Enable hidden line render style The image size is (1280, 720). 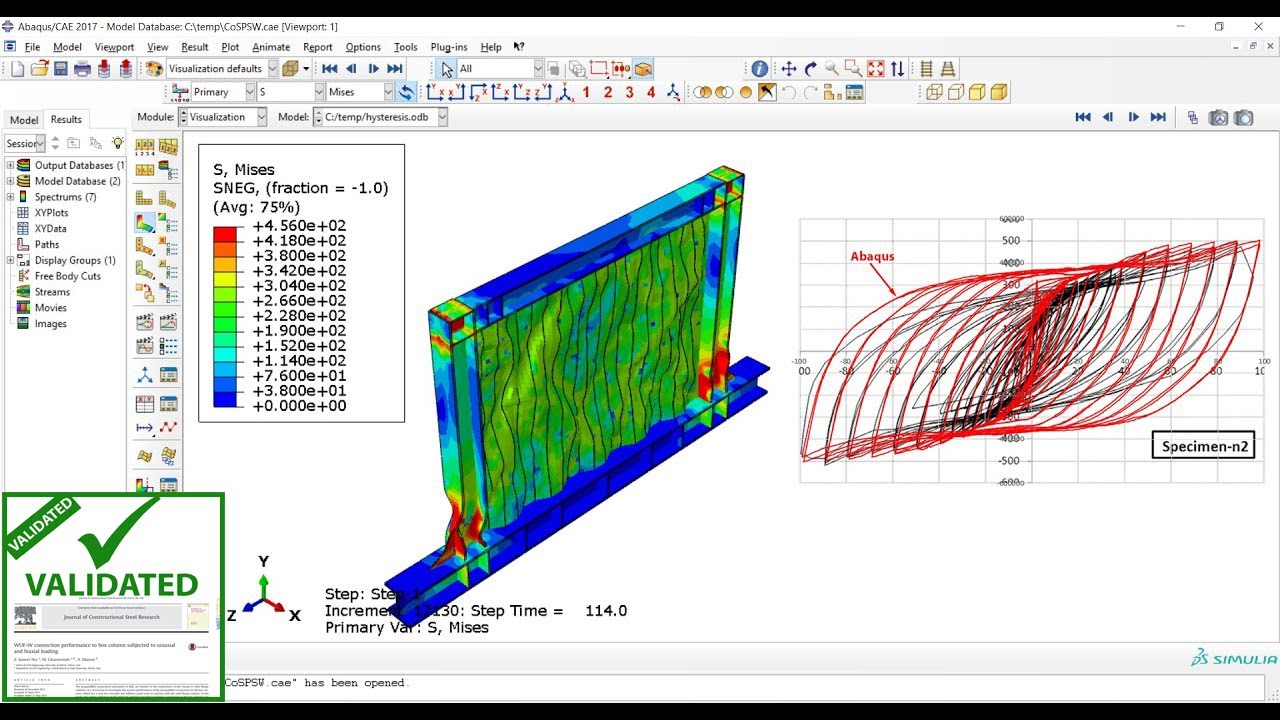(955, 92)
